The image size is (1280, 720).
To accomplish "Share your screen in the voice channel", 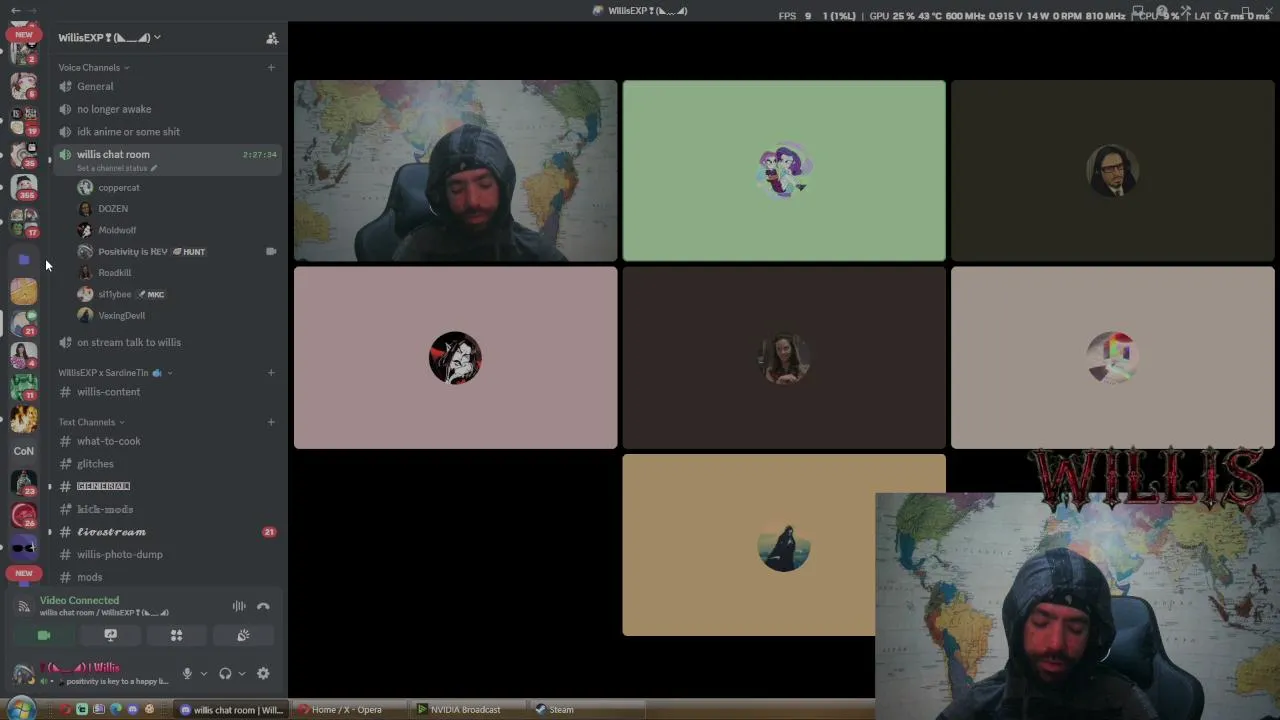I will (x=110, y=635).
